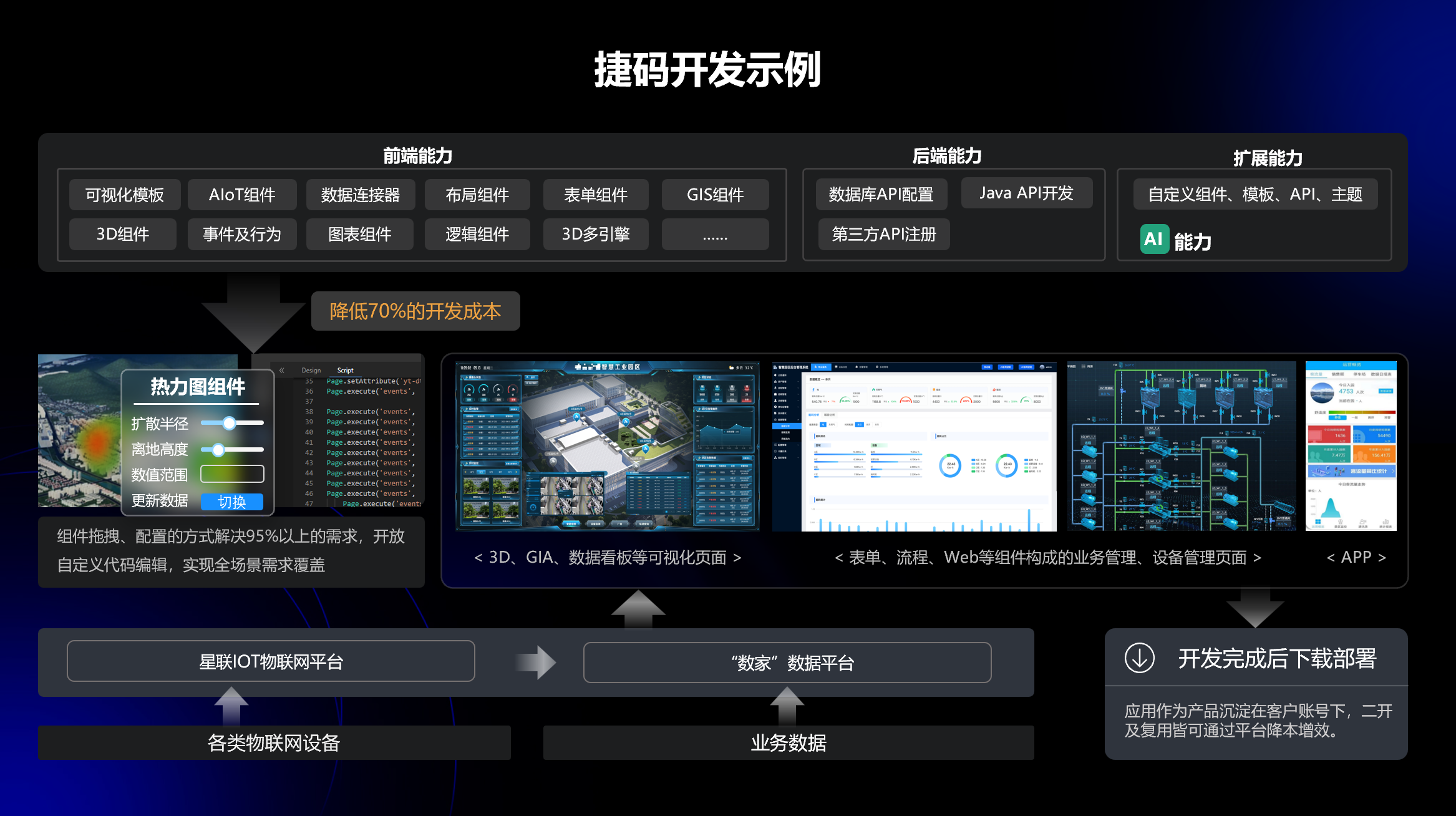Click the up arrow above 各类物联网设备
This screenshot has height=816, width=1456.
click(231, 705)
